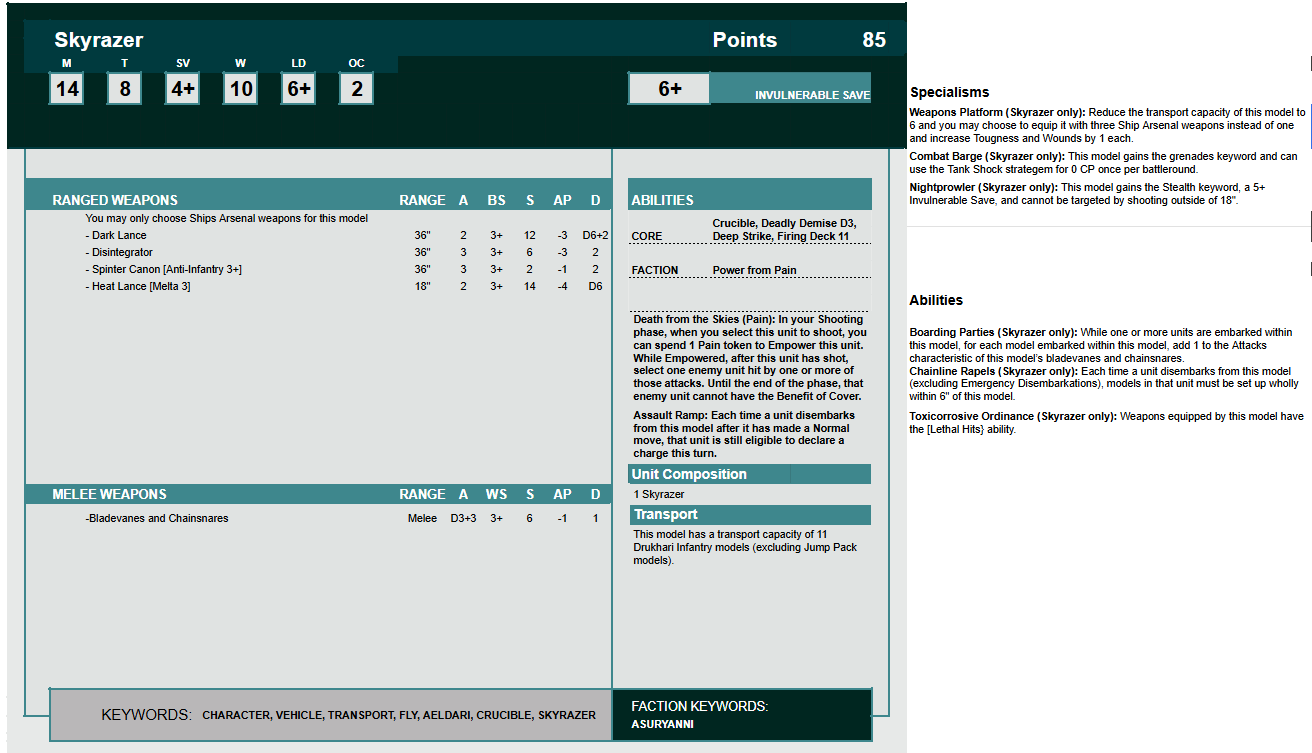Click melee attacks value D3+3
The image size is (1312, 753).
pyautogui.click(x=463, y=518)
